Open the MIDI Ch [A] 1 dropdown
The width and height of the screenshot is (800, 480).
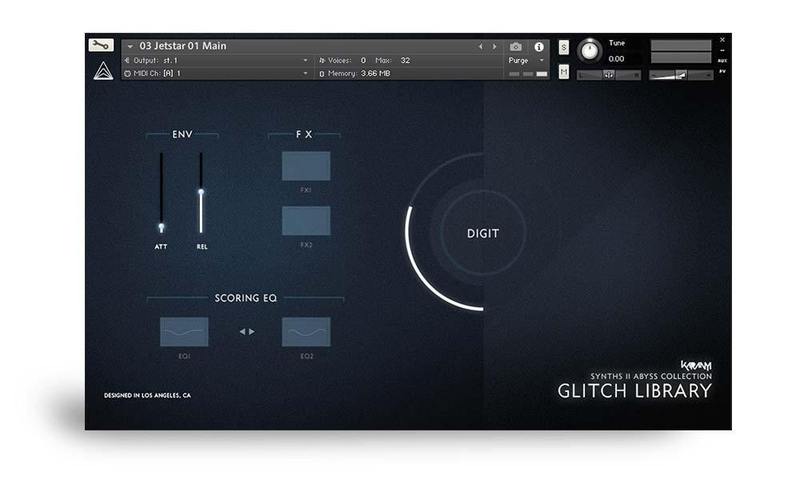point(306,73)
